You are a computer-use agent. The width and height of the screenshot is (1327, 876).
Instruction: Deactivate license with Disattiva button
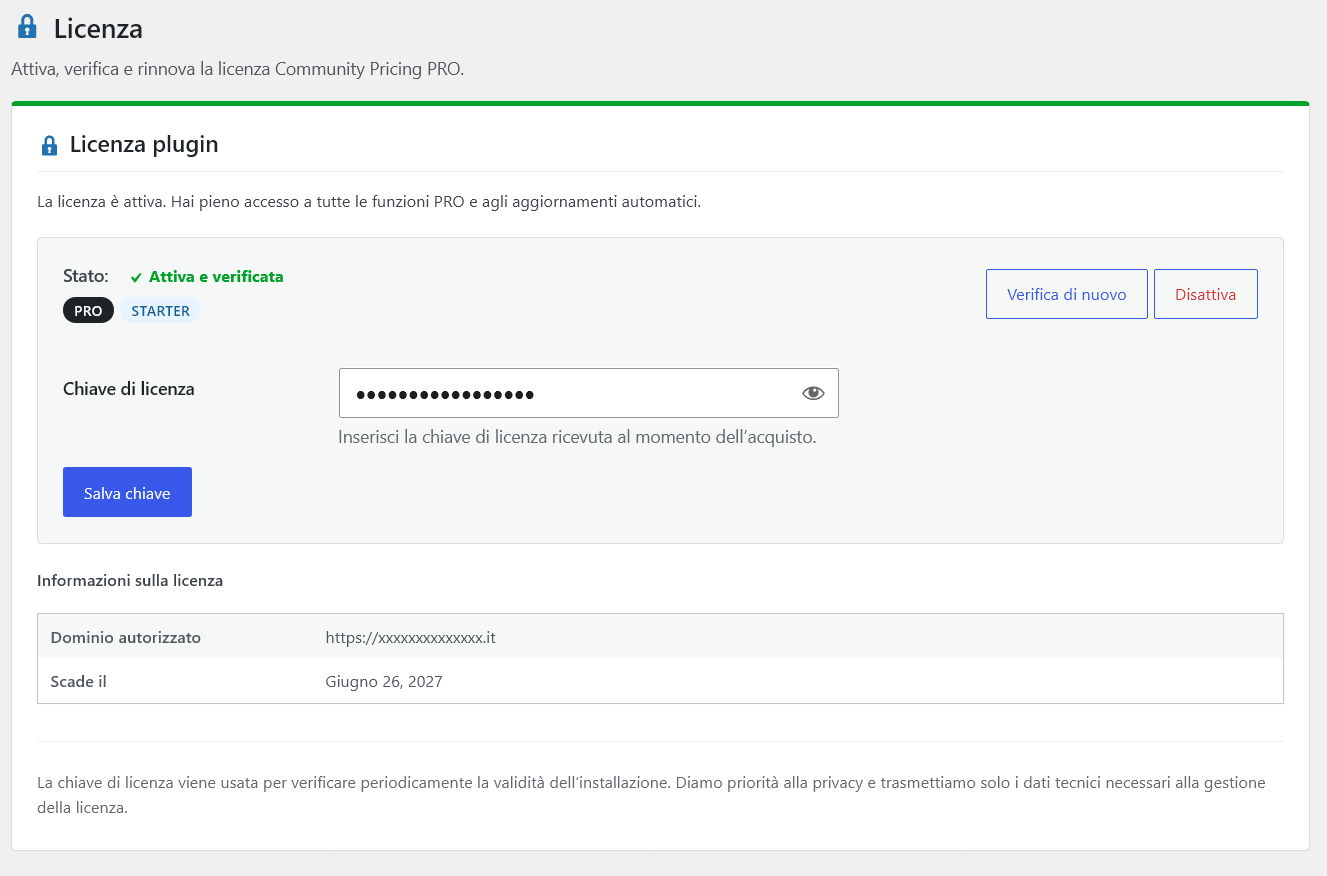(1205, 294)
